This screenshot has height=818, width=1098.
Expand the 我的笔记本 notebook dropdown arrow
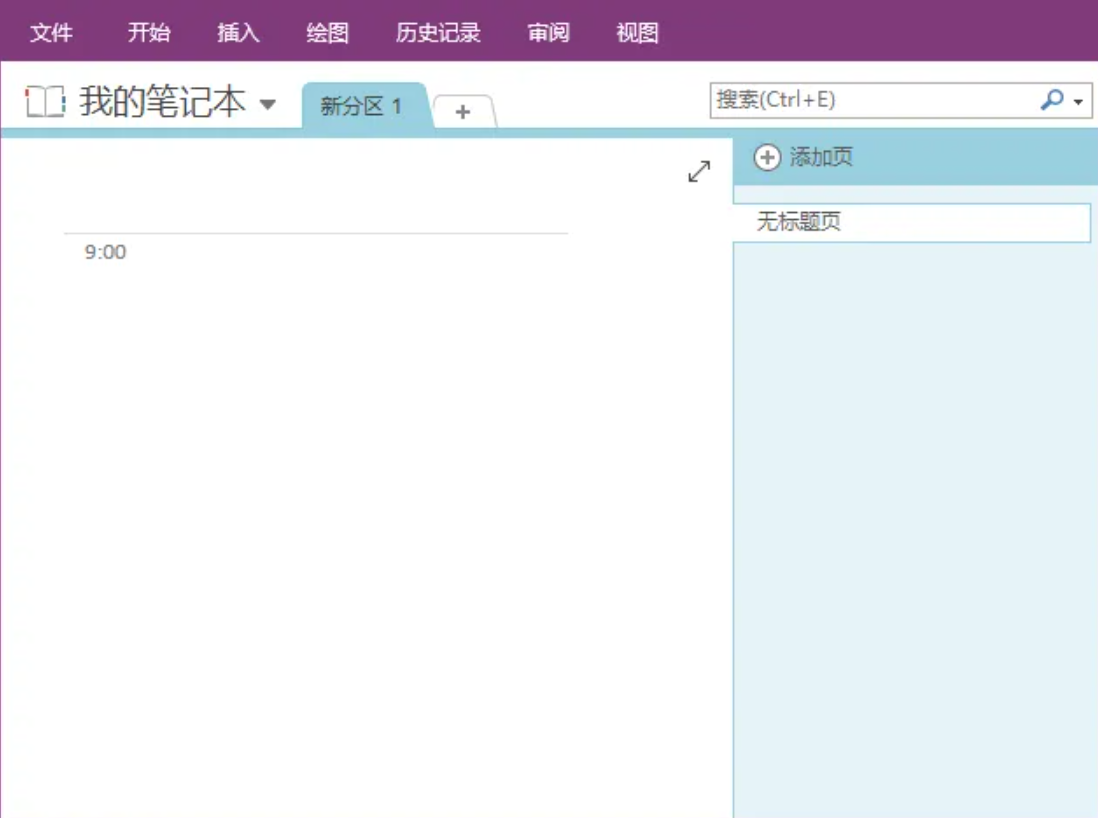point(267,105)
